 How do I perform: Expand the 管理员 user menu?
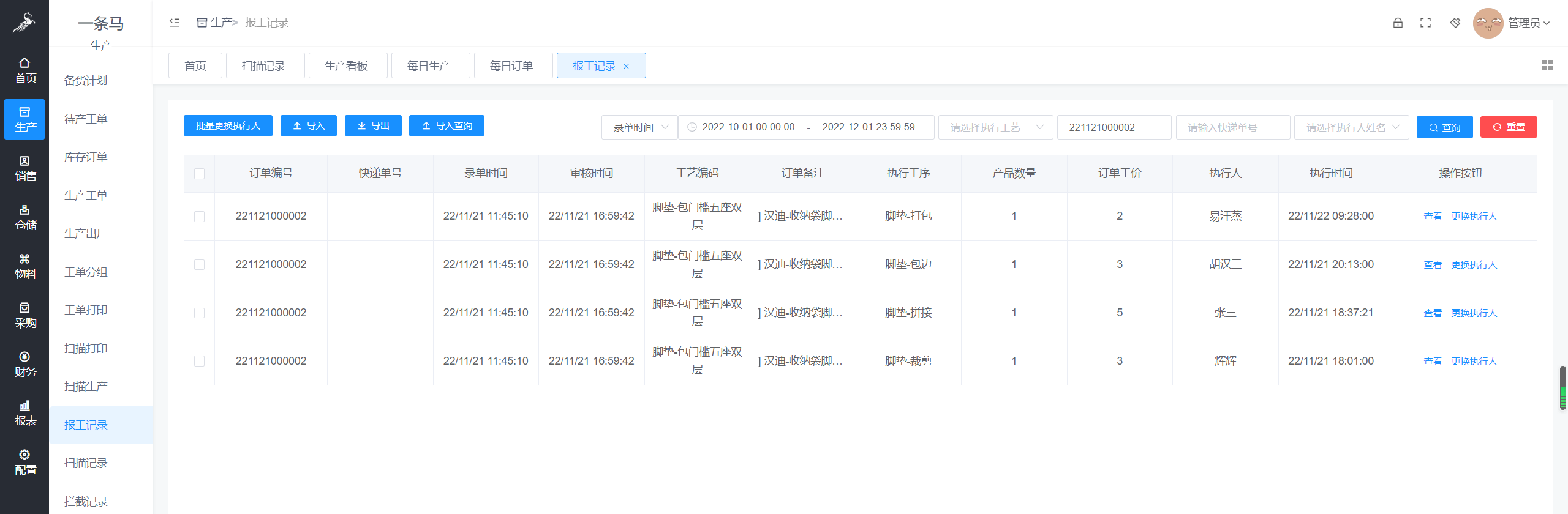1529,23
